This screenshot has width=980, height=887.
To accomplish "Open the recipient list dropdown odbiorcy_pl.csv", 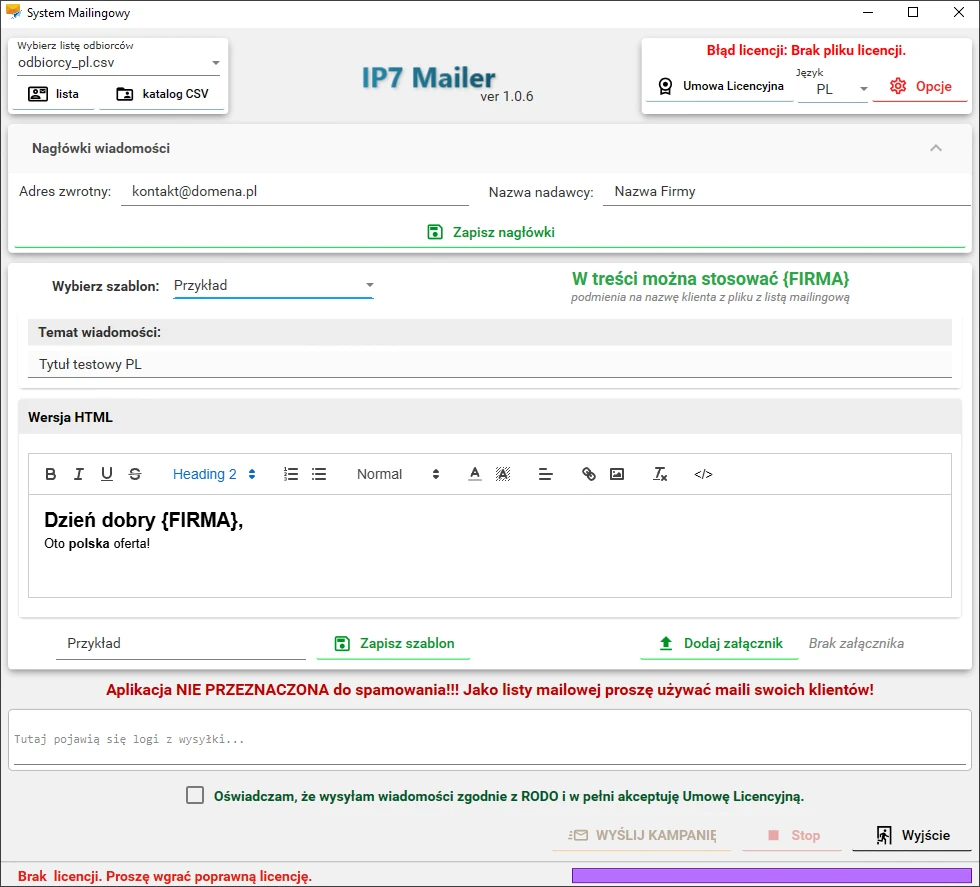I will 119,63.
